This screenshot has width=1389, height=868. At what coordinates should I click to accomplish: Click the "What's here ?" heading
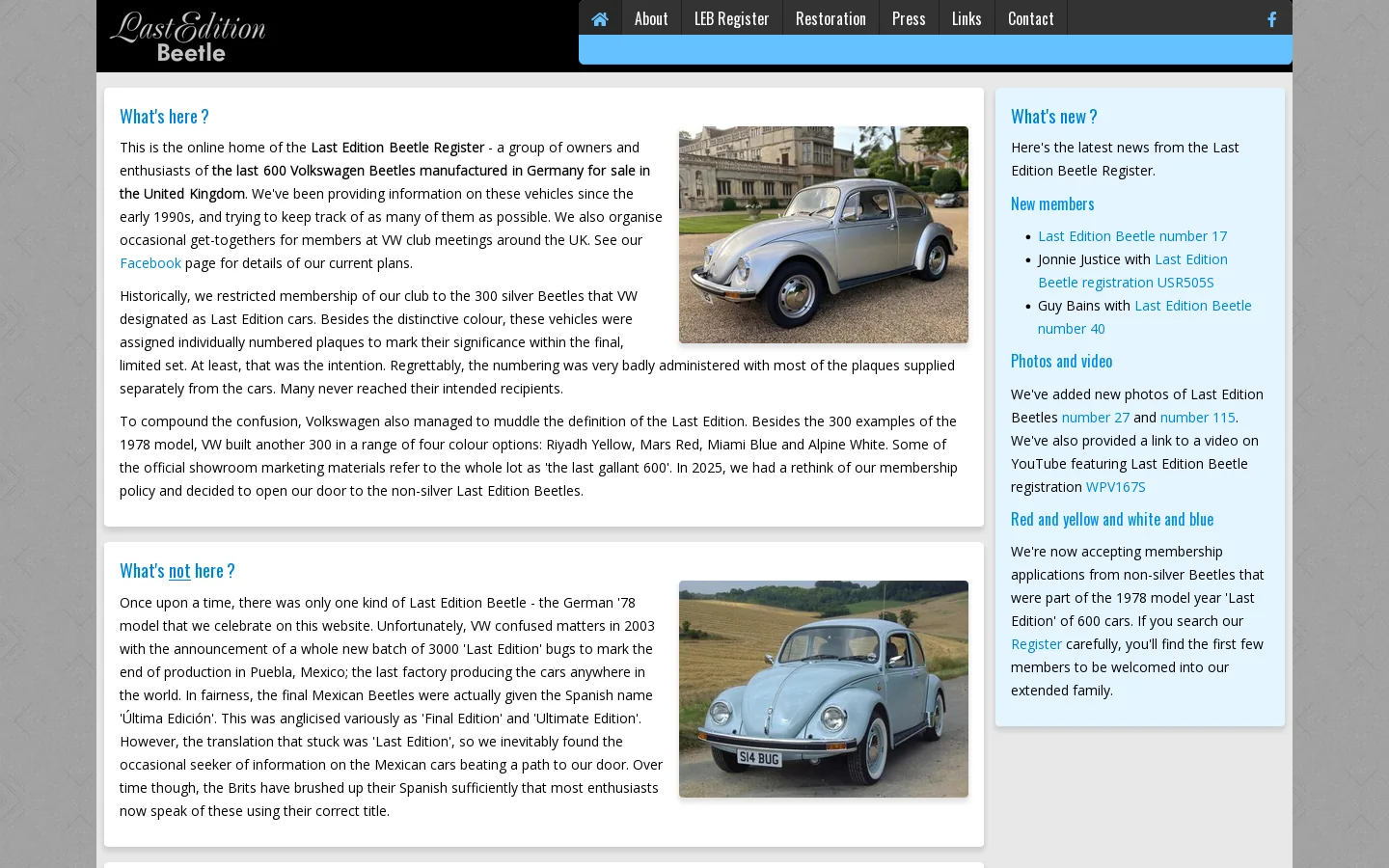click(x=164, y=117)
